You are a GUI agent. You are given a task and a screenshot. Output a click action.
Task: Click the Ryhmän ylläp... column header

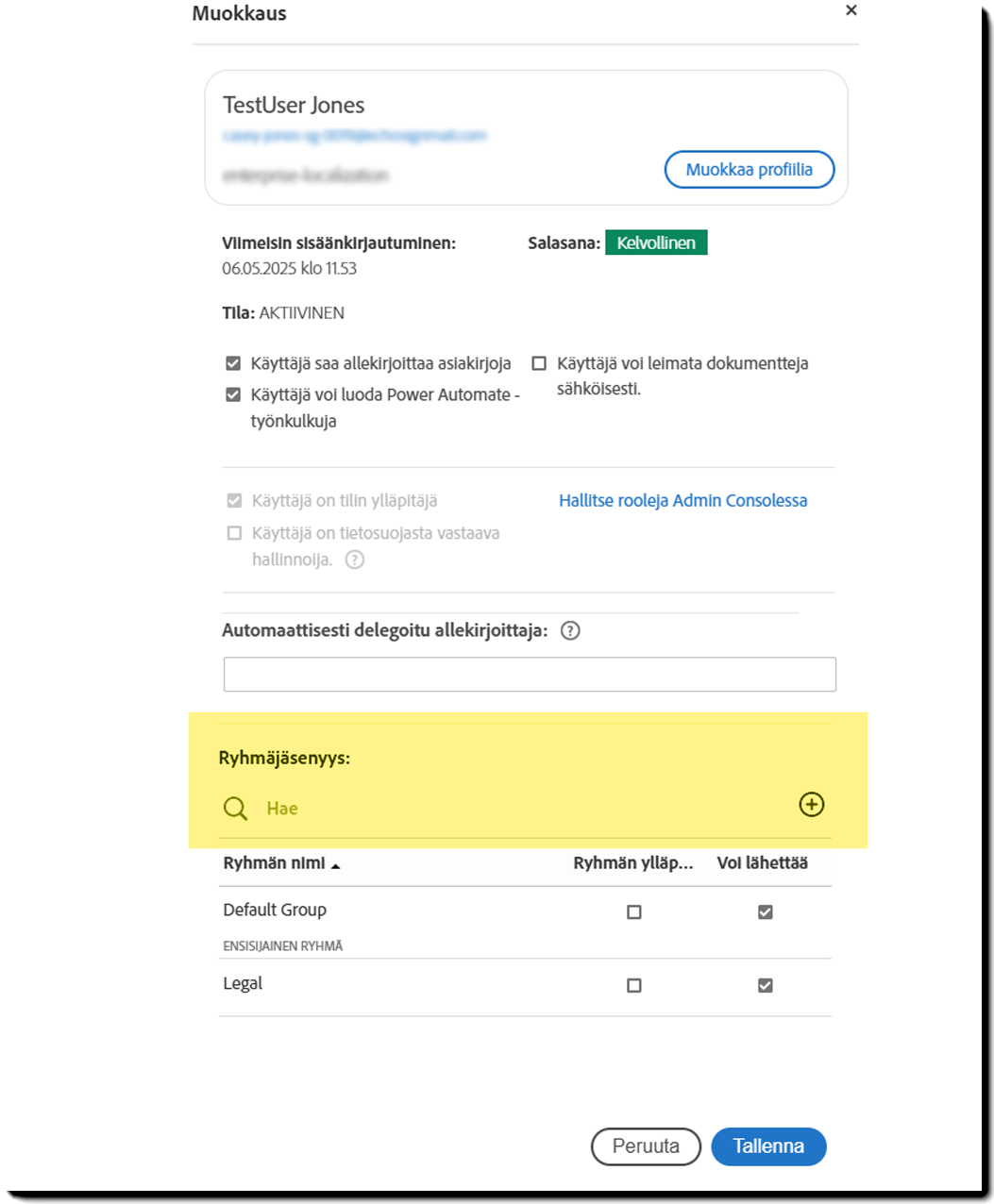click(x=633, y=863)
